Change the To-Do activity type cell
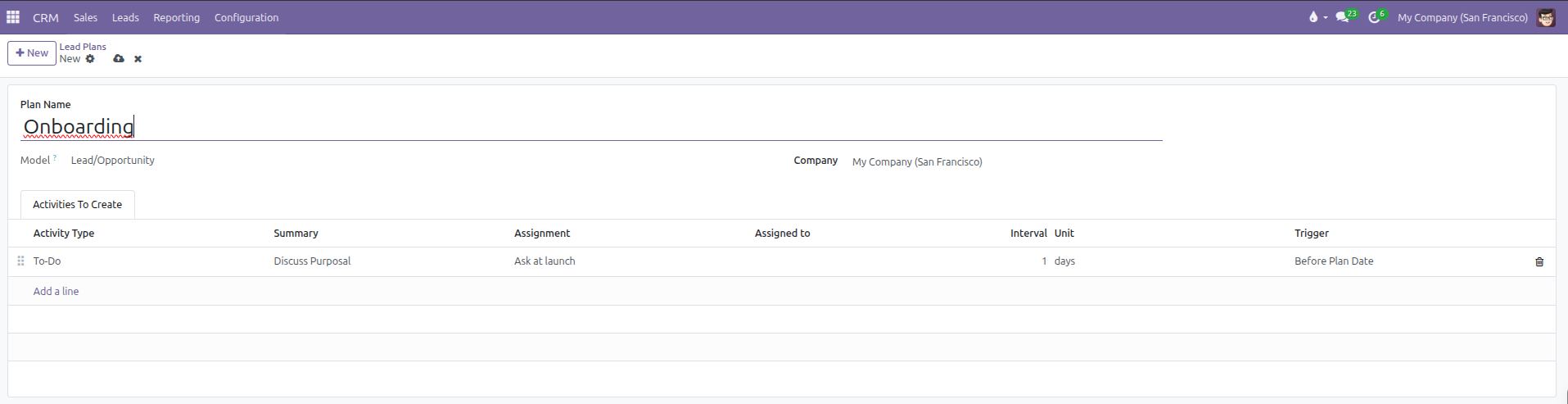Screen dimensions: 1568x404 coord(148,261)
